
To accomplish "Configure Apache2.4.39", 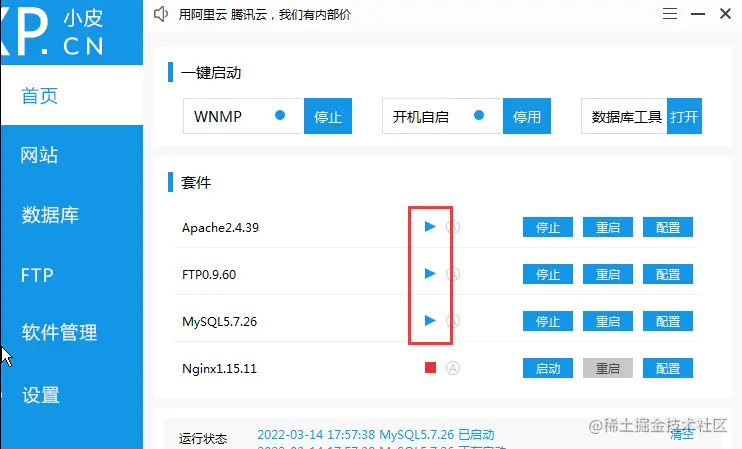I will (x=668, y=227).
